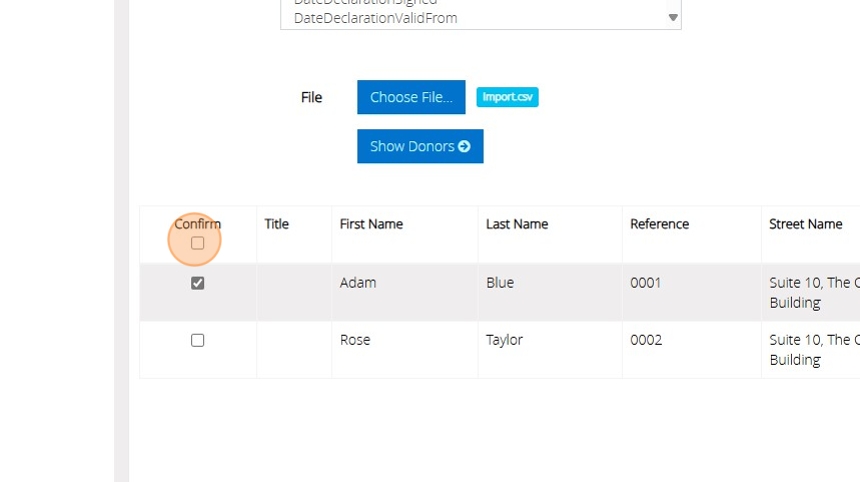Screen dimensions: 860x482
Task: Click the field list scroll-down arrow
Action: (x=673, y=17)
